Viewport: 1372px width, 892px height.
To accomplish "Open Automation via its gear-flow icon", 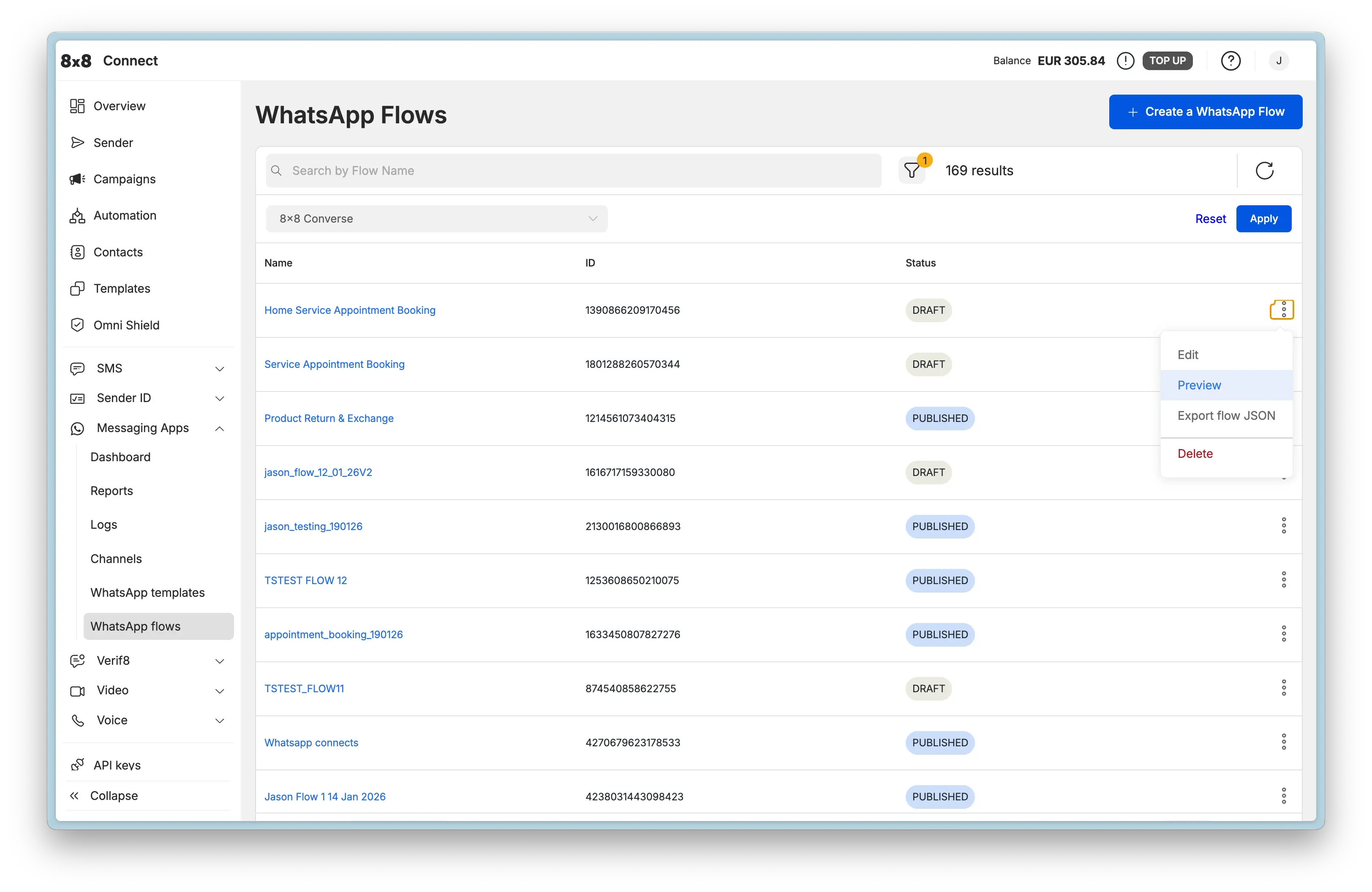I will tap(78, 215).
